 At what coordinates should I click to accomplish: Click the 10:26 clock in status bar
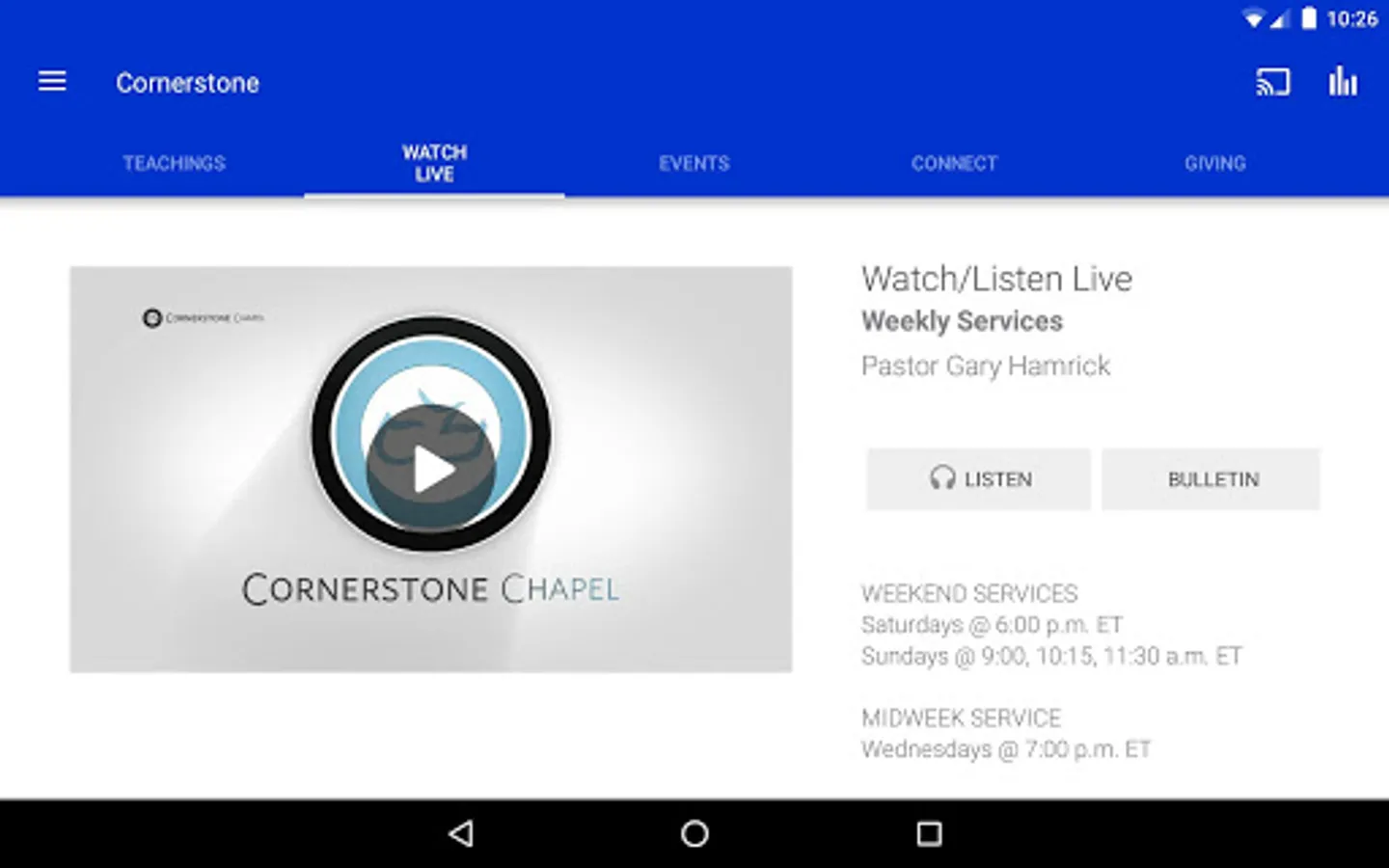coord(1351,18)
